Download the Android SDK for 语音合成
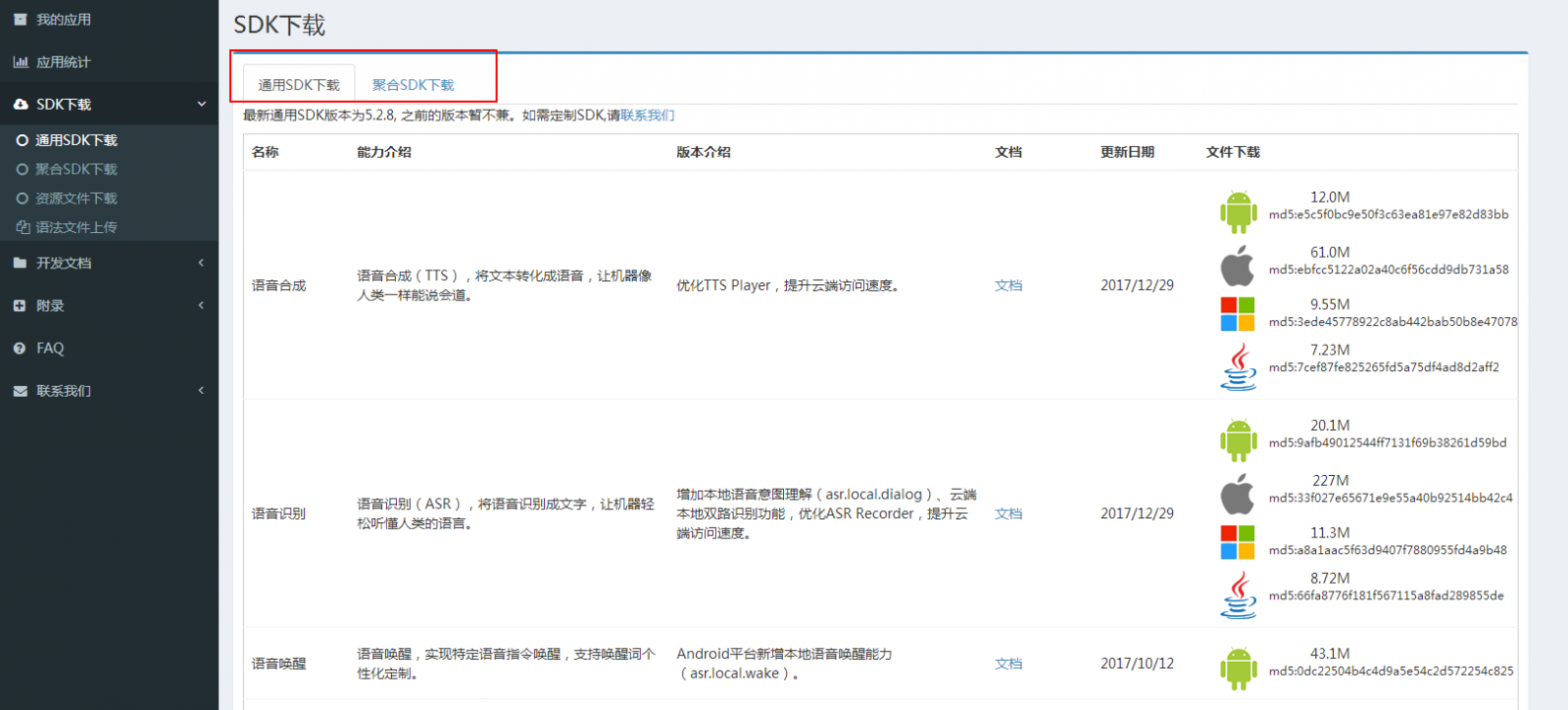This screenshot has width=1568, height=710. (1238, 211)
